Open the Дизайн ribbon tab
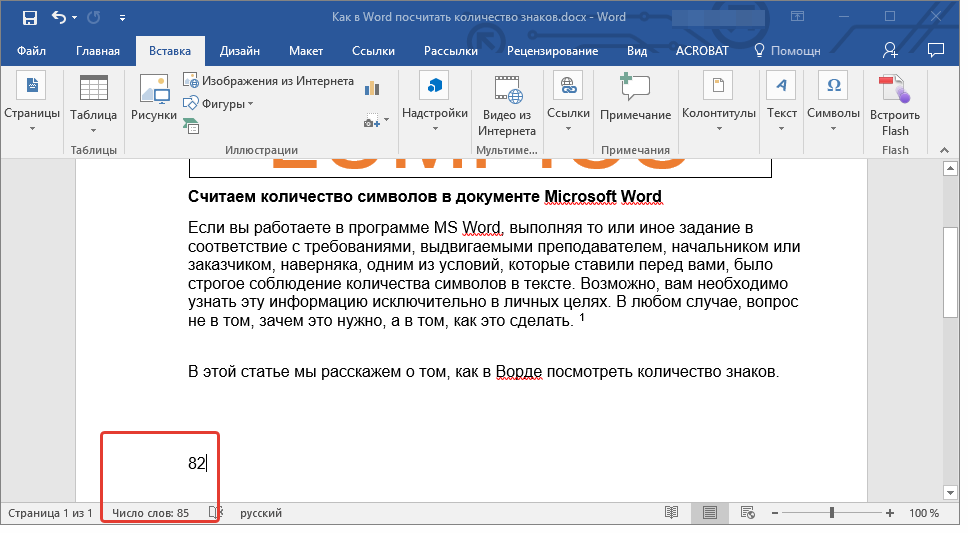This screenshot has width=968, height=533. point(240,51)
